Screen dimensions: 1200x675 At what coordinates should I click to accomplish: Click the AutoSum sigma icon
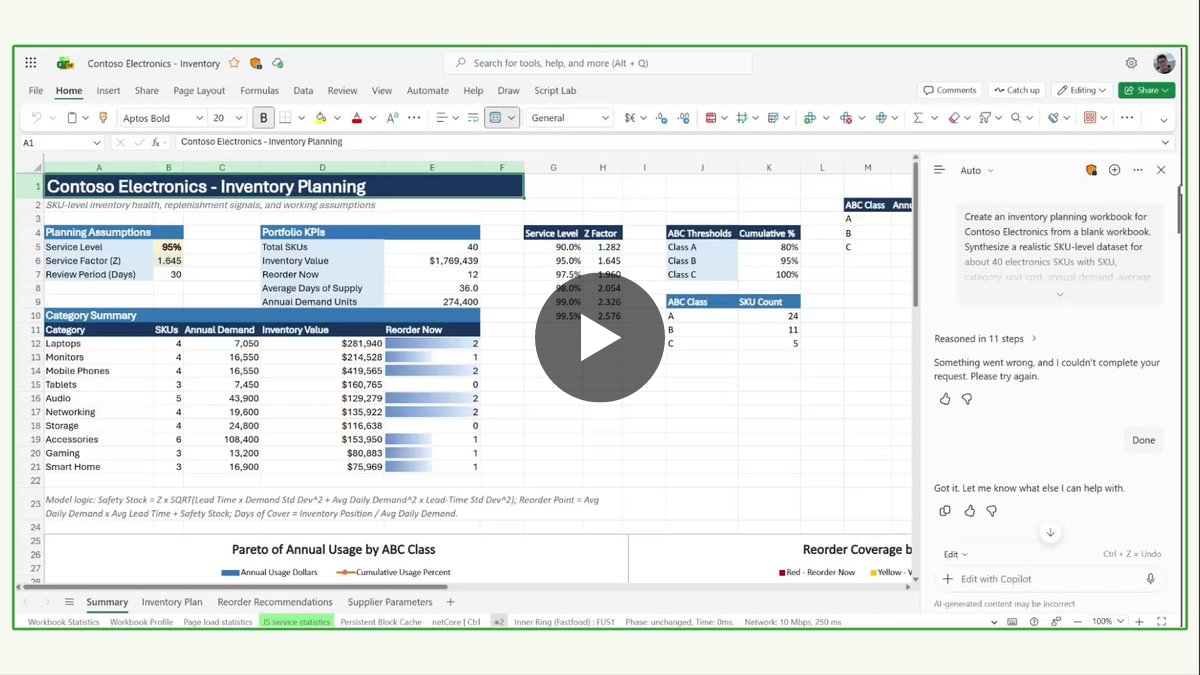tap(918, 118)
